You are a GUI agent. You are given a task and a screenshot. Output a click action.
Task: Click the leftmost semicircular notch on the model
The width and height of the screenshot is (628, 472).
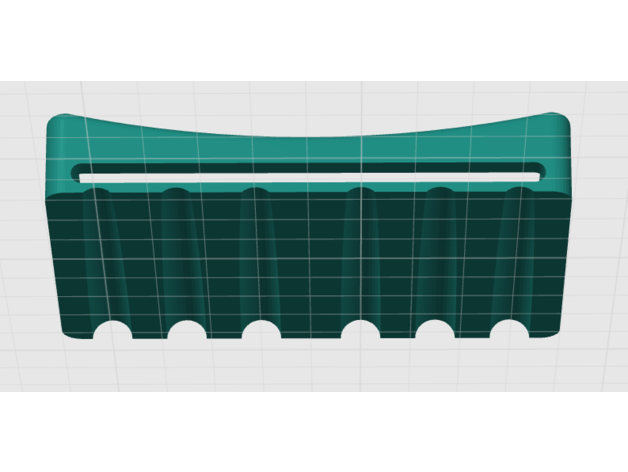112,331
